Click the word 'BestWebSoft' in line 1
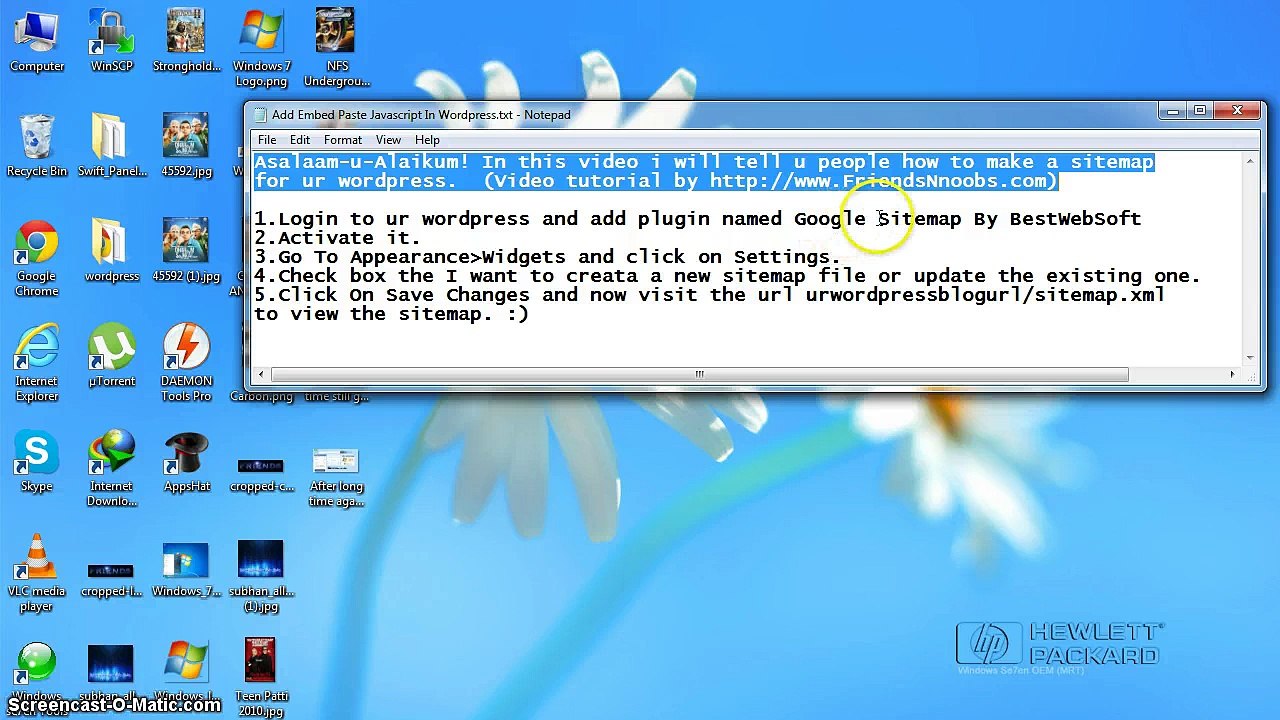The height and width of the screenshot is (720, 1280). [x=1075, y=219]
